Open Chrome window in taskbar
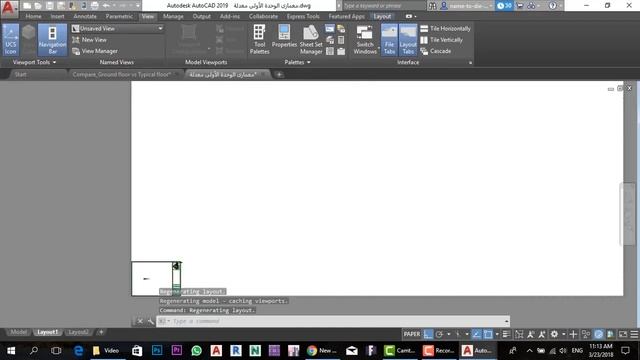Screen dimensions: 640x360 322,351
